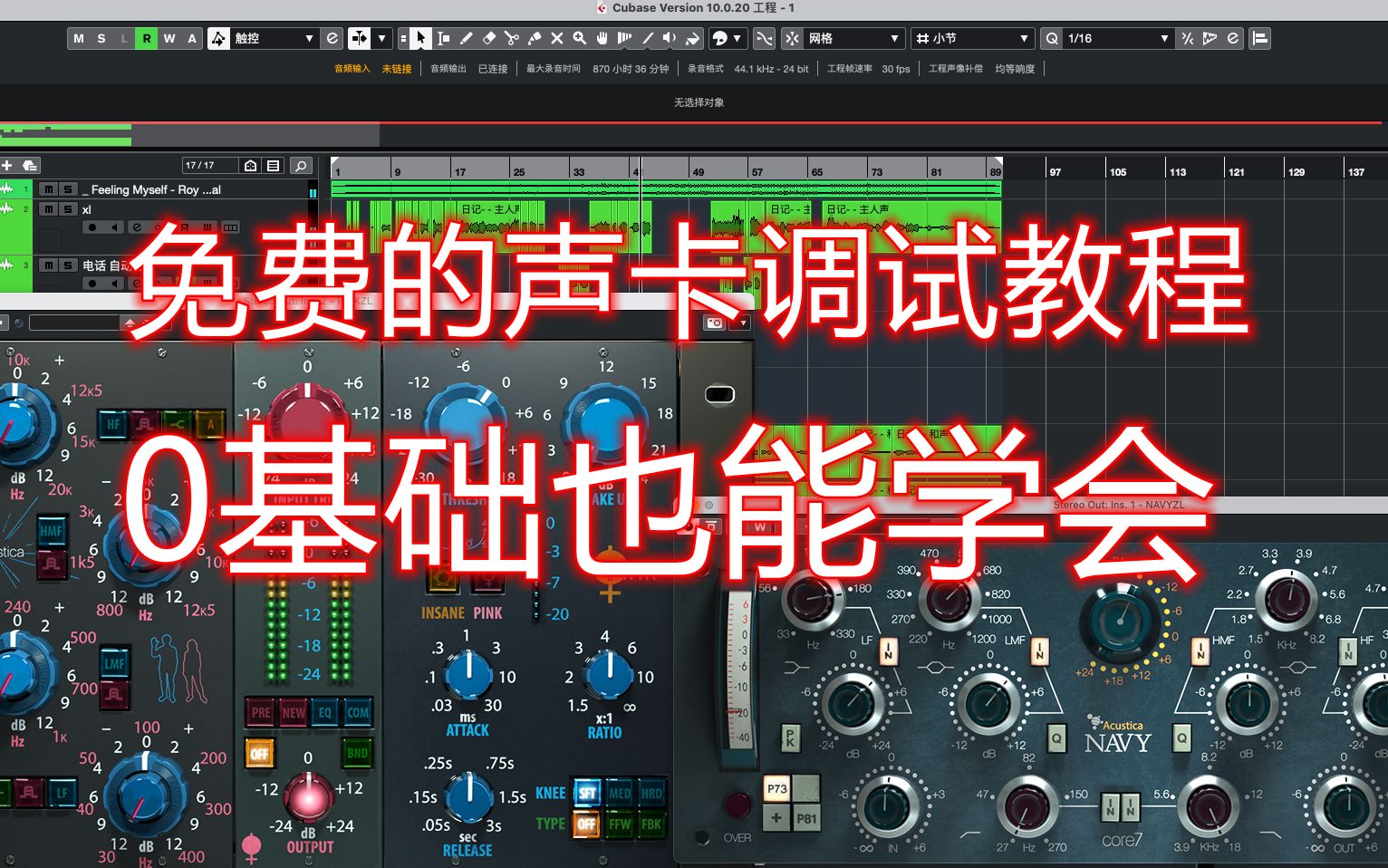Add a track with the plus icon
Screen dimensions: 1388x868
(x=7, y=165)
